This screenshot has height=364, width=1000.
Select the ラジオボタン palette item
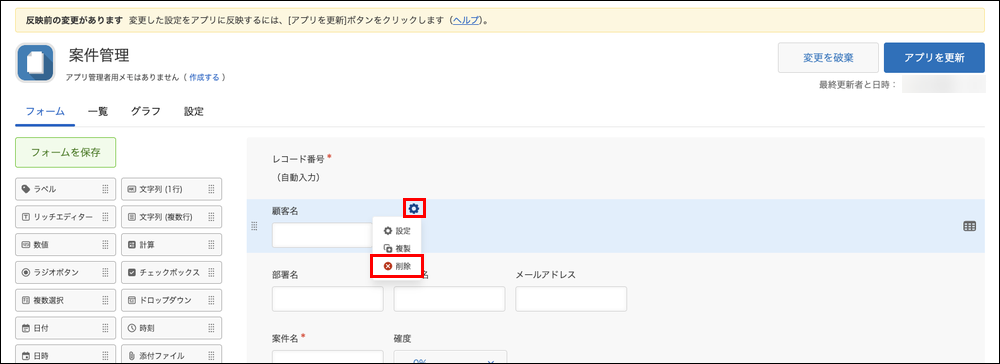(65, 272)
